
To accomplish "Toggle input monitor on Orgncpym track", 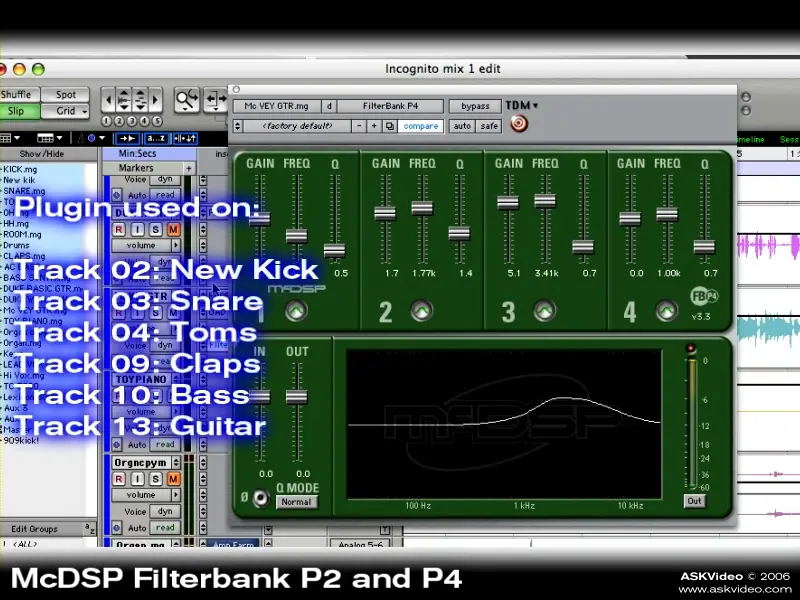I will [x=137, y=479].
